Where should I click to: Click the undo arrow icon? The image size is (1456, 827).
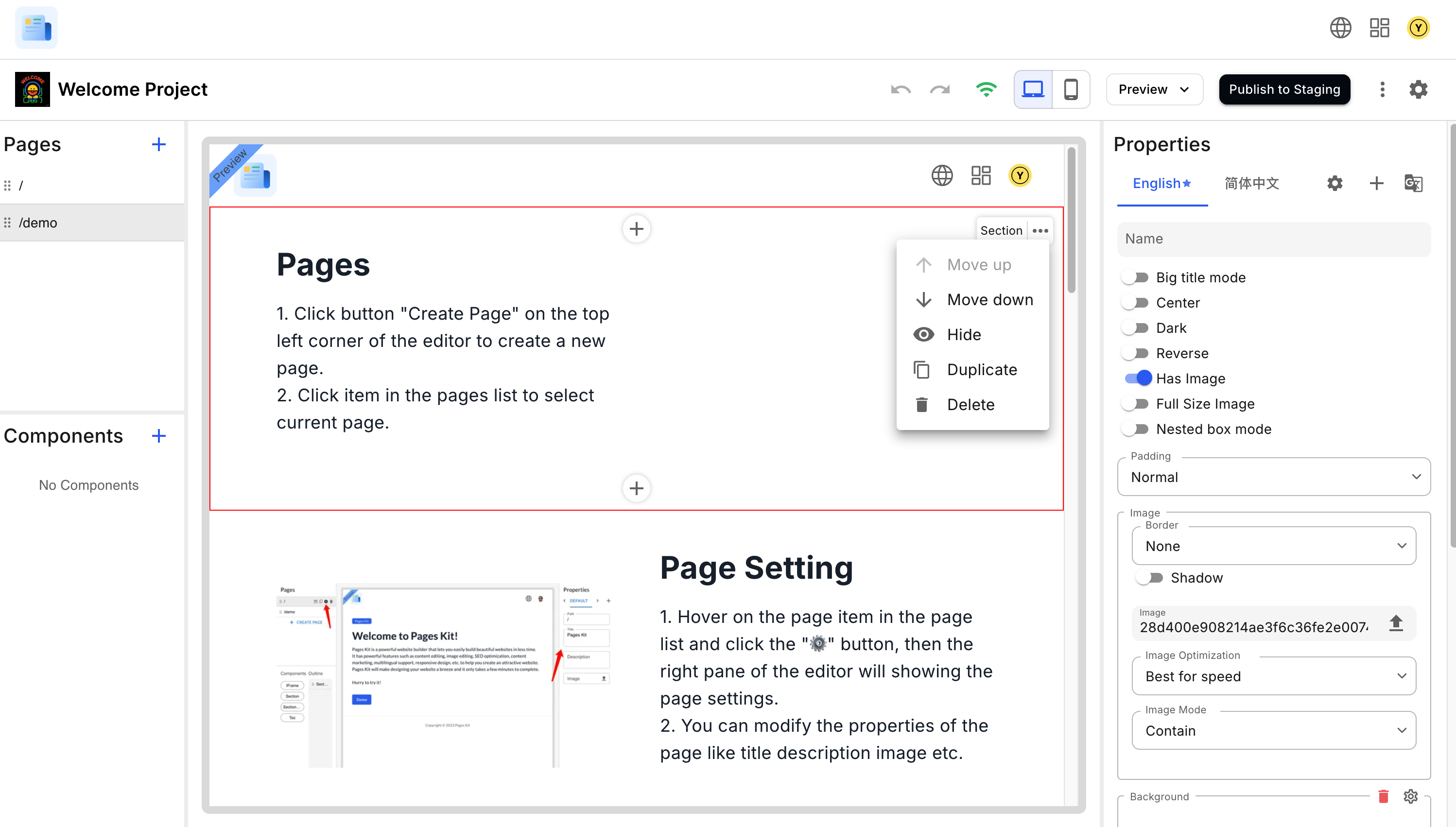click(901, 89)
